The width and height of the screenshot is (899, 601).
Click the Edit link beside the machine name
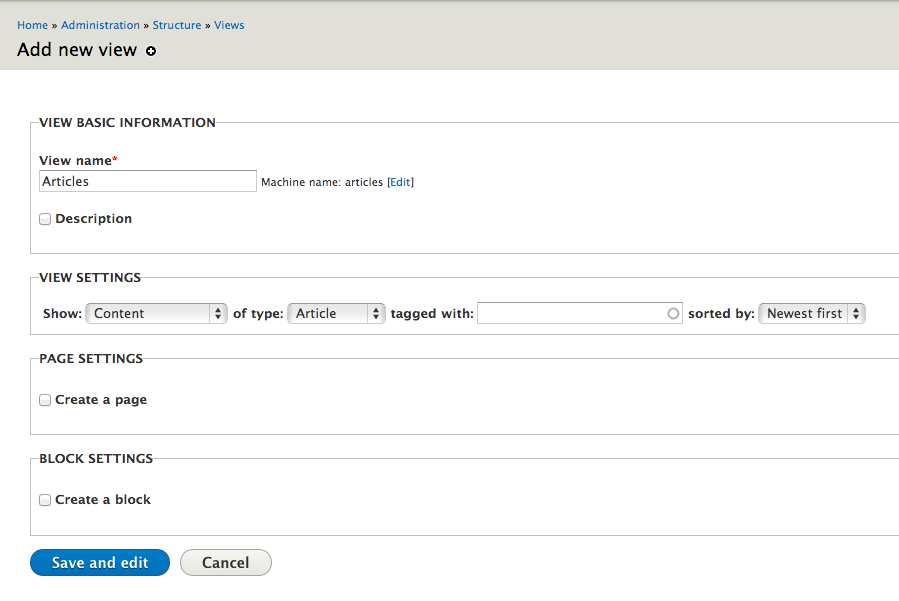pos(400,182)
